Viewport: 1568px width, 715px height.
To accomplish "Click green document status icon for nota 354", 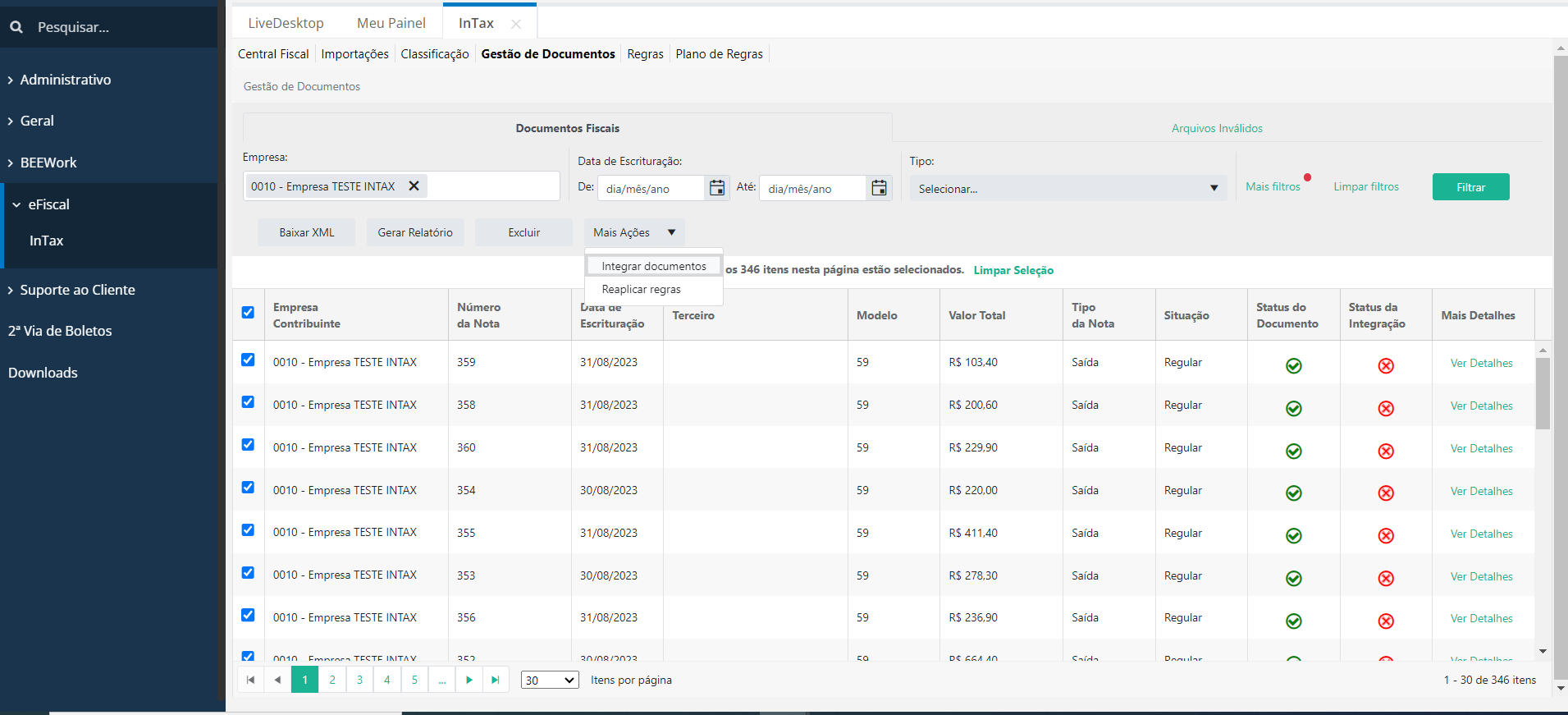I will coord(1294,493).
